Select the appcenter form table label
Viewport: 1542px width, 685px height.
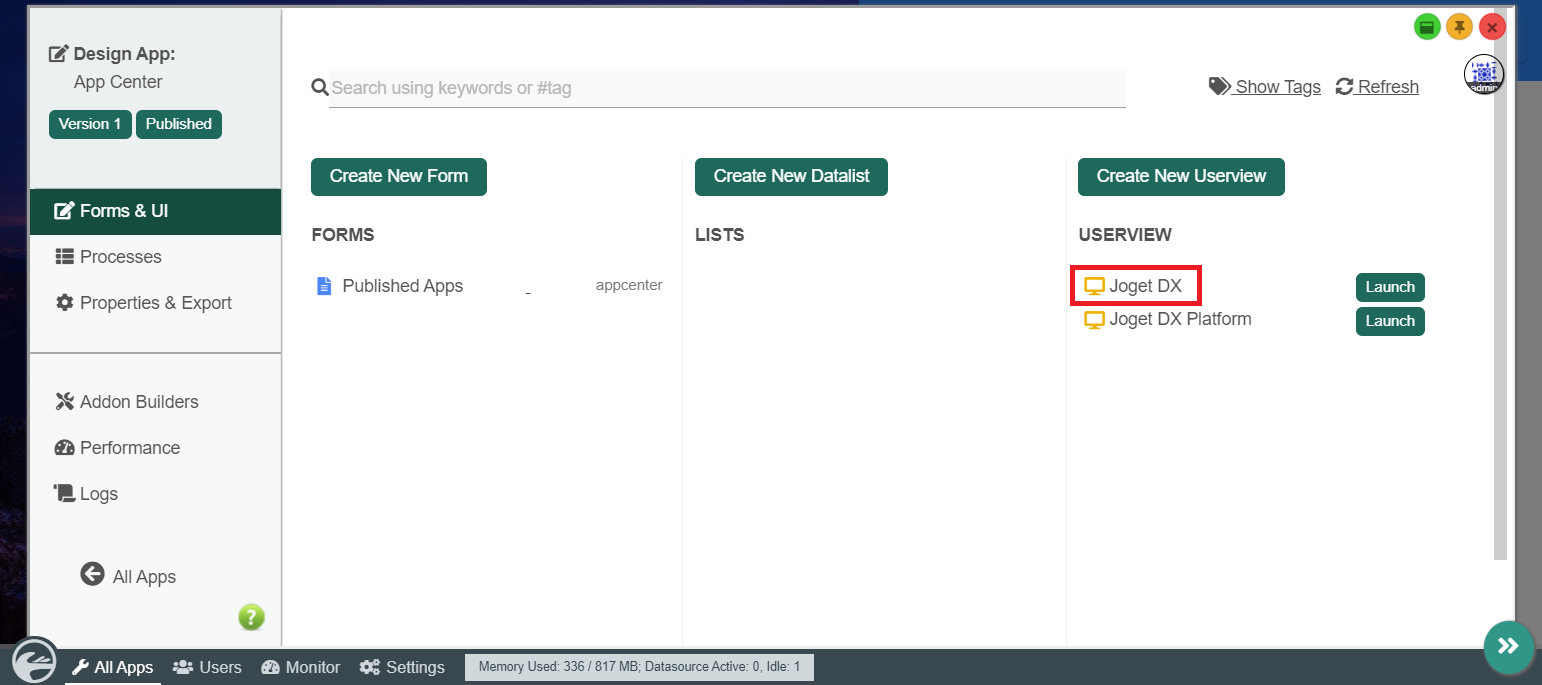tap(629, 285)
